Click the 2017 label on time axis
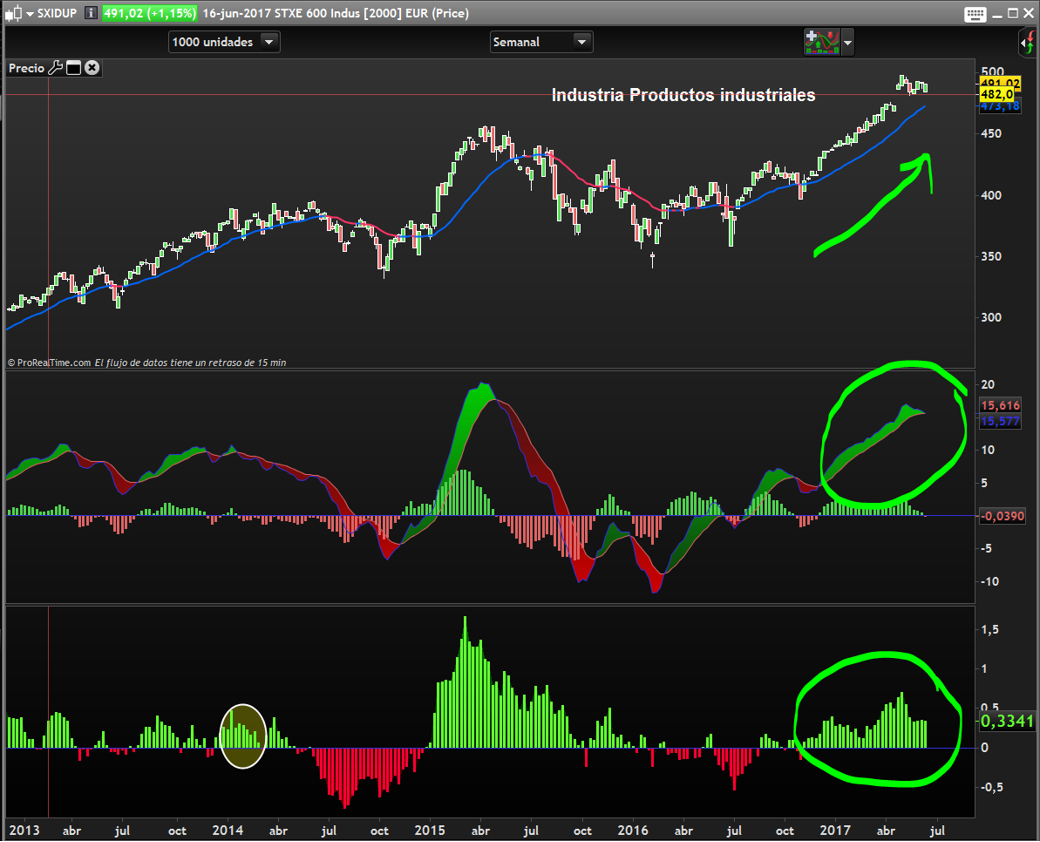Image resolution: width=1040 pixels, height=842 pixels. 835,830
